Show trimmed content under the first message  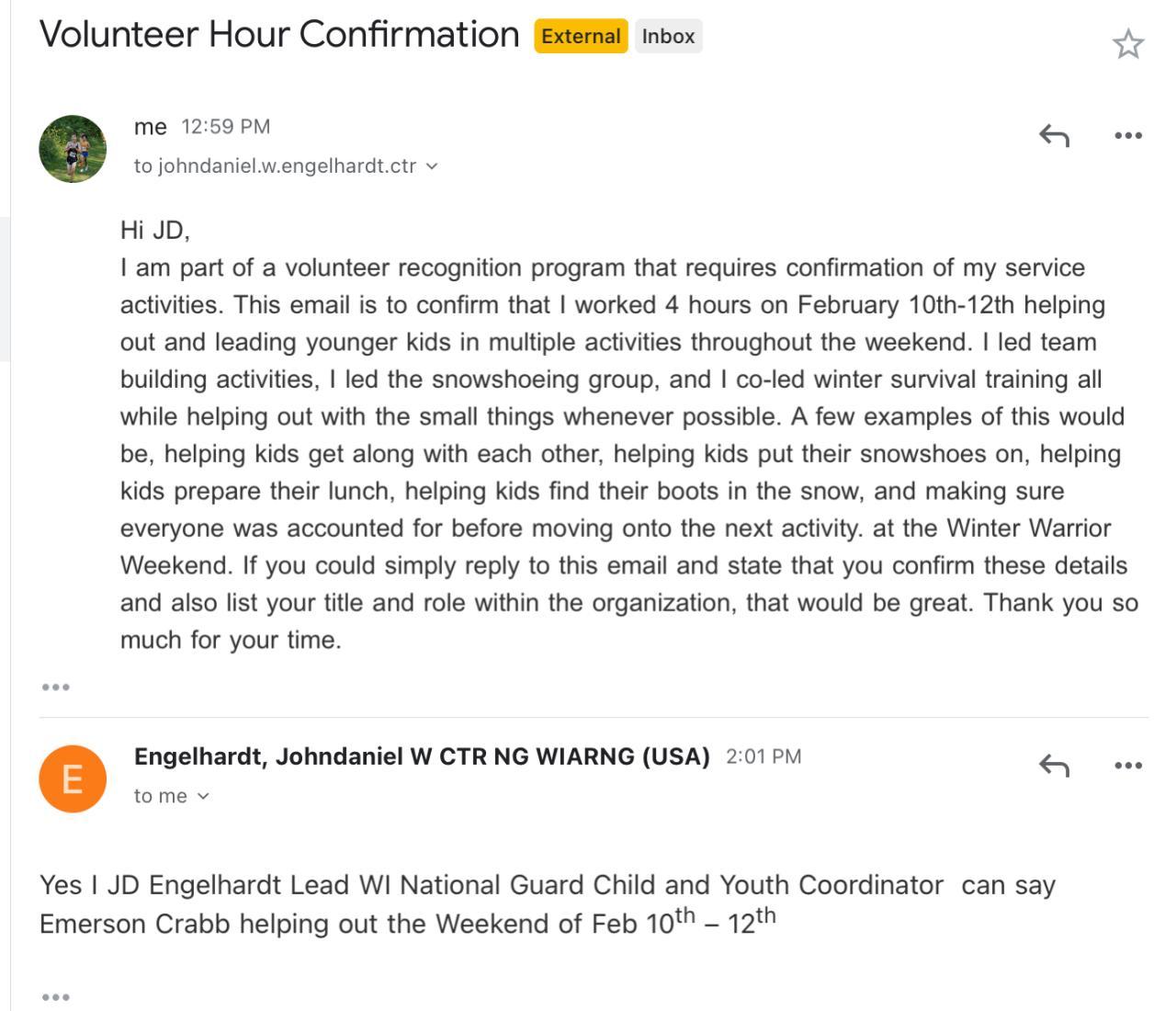55,687
